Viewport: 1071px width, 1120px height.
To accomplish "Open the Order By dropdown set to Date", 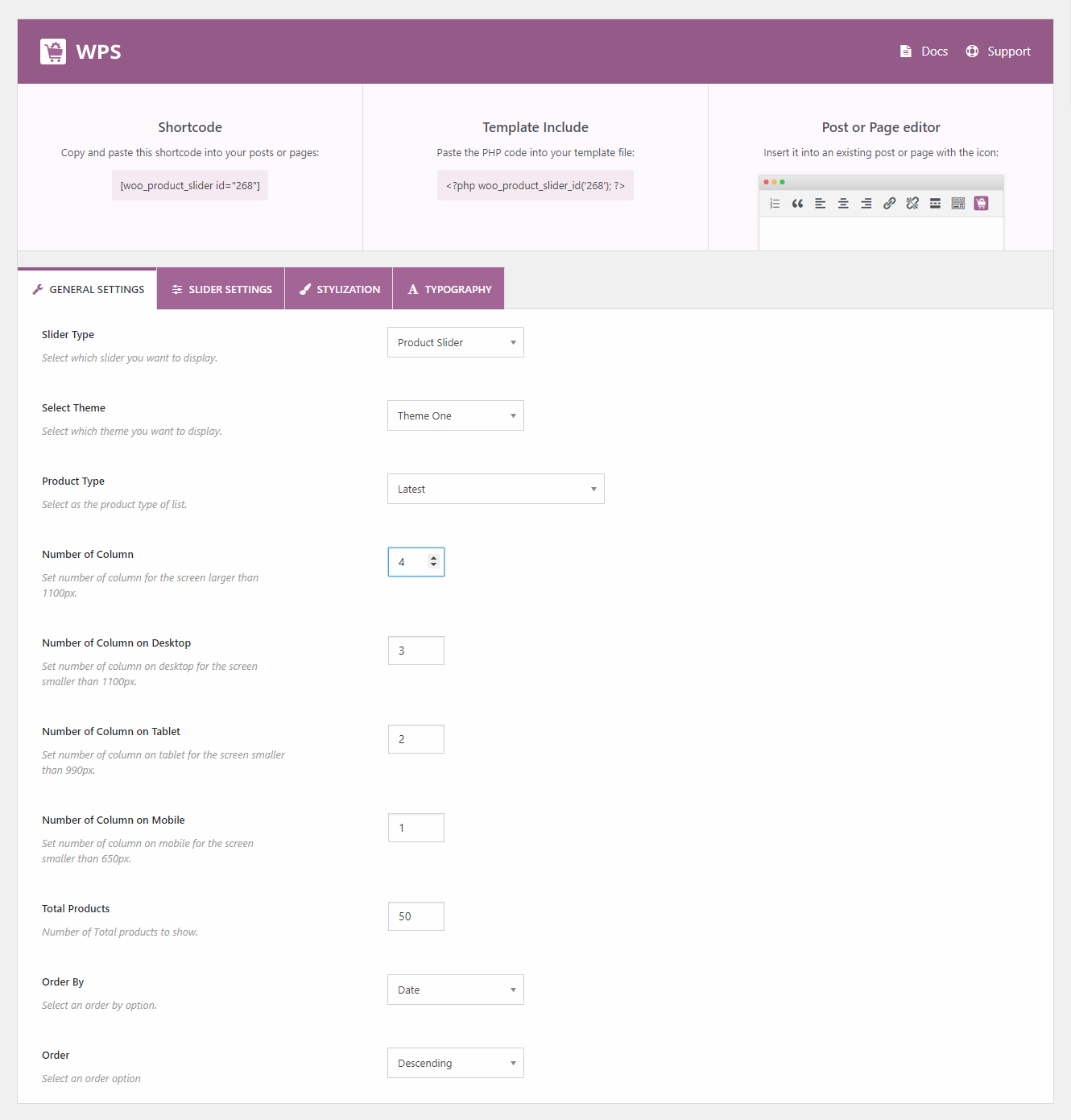I will coord(456,990).
